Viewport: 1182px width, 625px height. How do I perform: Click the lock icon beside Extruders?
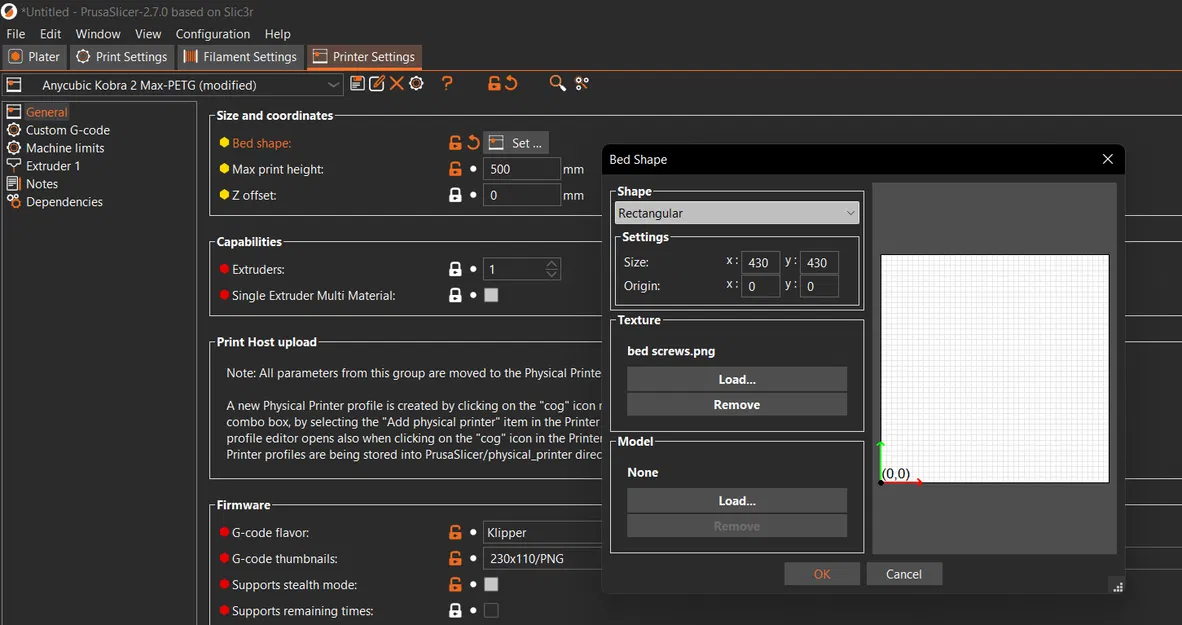click(x=455, y=269)
